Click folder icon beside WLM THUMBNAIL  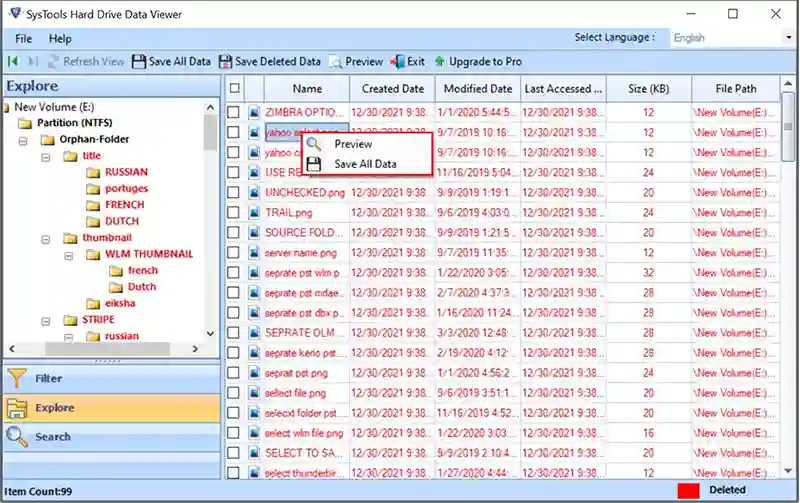click(x=93, y=255)
